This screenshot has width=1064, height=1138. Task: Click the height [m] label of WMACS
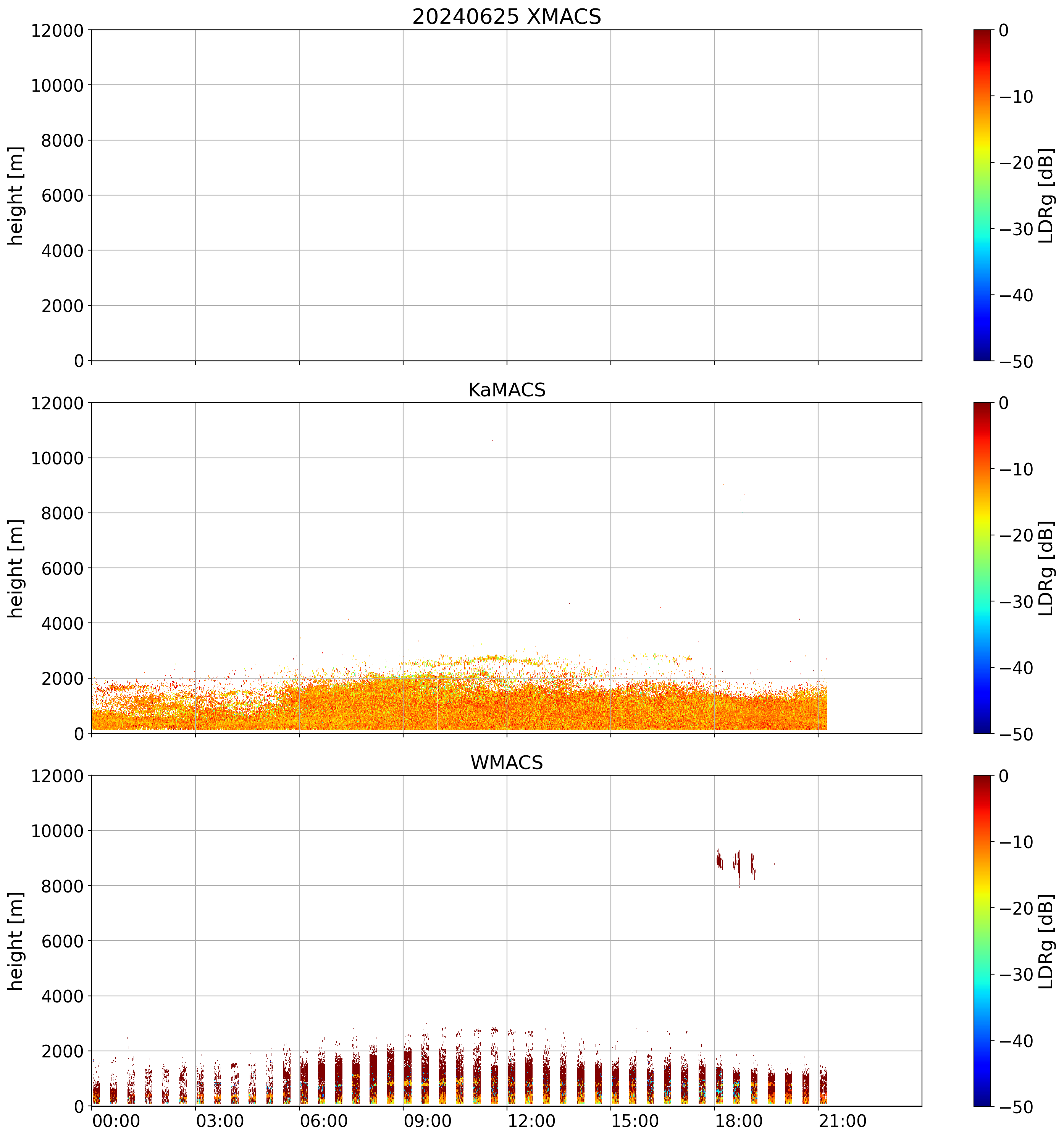coord(16,941)
